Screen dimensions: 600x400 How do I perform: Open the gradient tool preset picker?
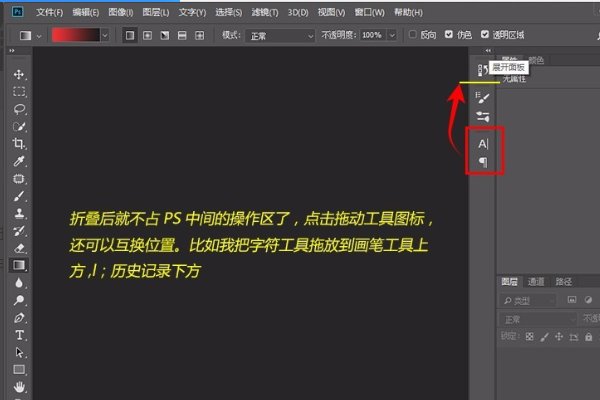point(30,36)
